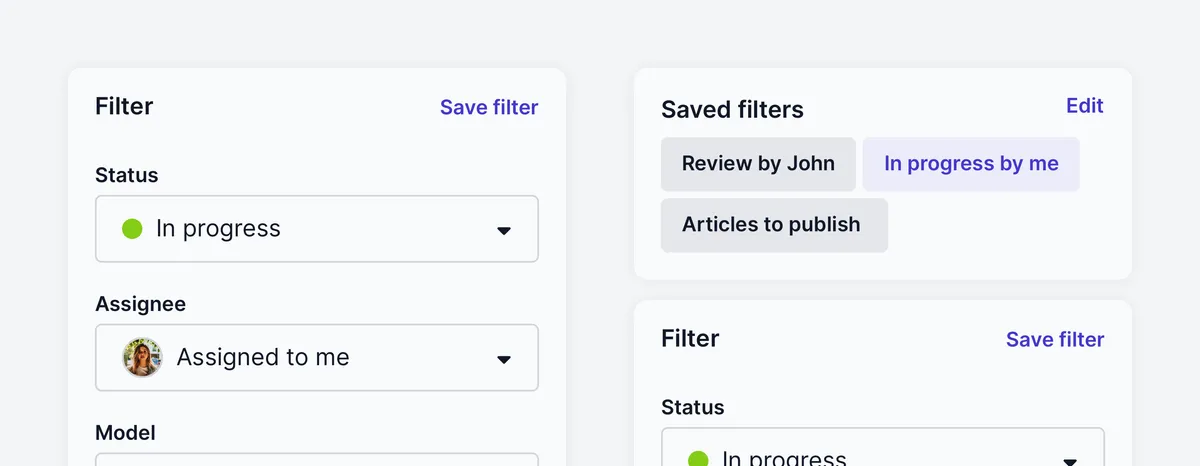This screenshot has height=466, width=1200.
Task: Apply the 'Articles to publish' saved filter
Action: click(774, 225)
